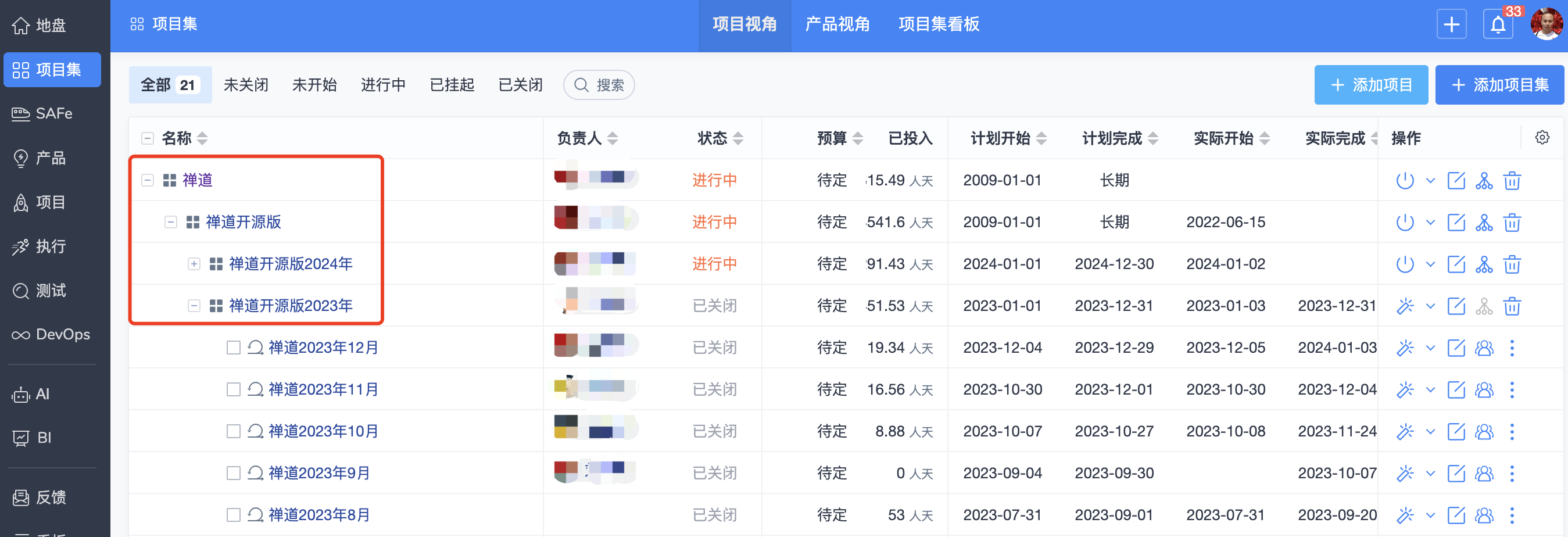Click the suspend power icon for 禅道 row

click(x=1404, y=180)
